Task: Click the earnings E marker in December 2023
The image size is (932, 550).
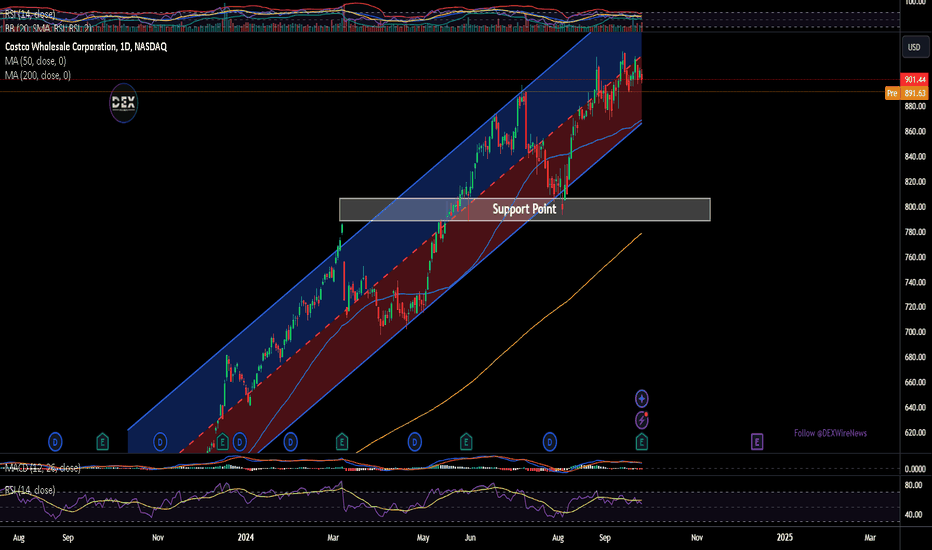Action: [x=222, y=442]
